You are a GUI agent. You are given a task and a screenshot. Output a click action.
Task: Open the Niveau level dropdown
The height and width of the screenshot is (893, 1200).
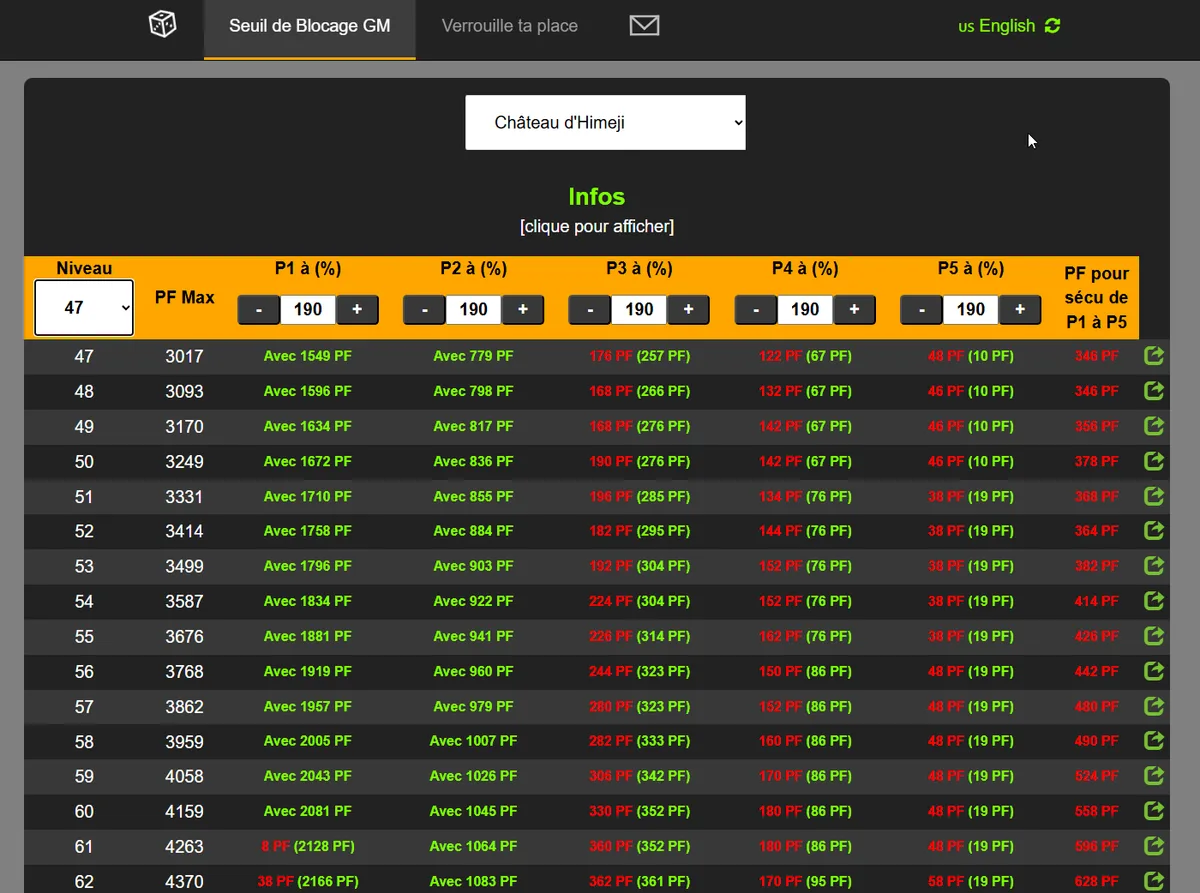(x=84, y=308)
